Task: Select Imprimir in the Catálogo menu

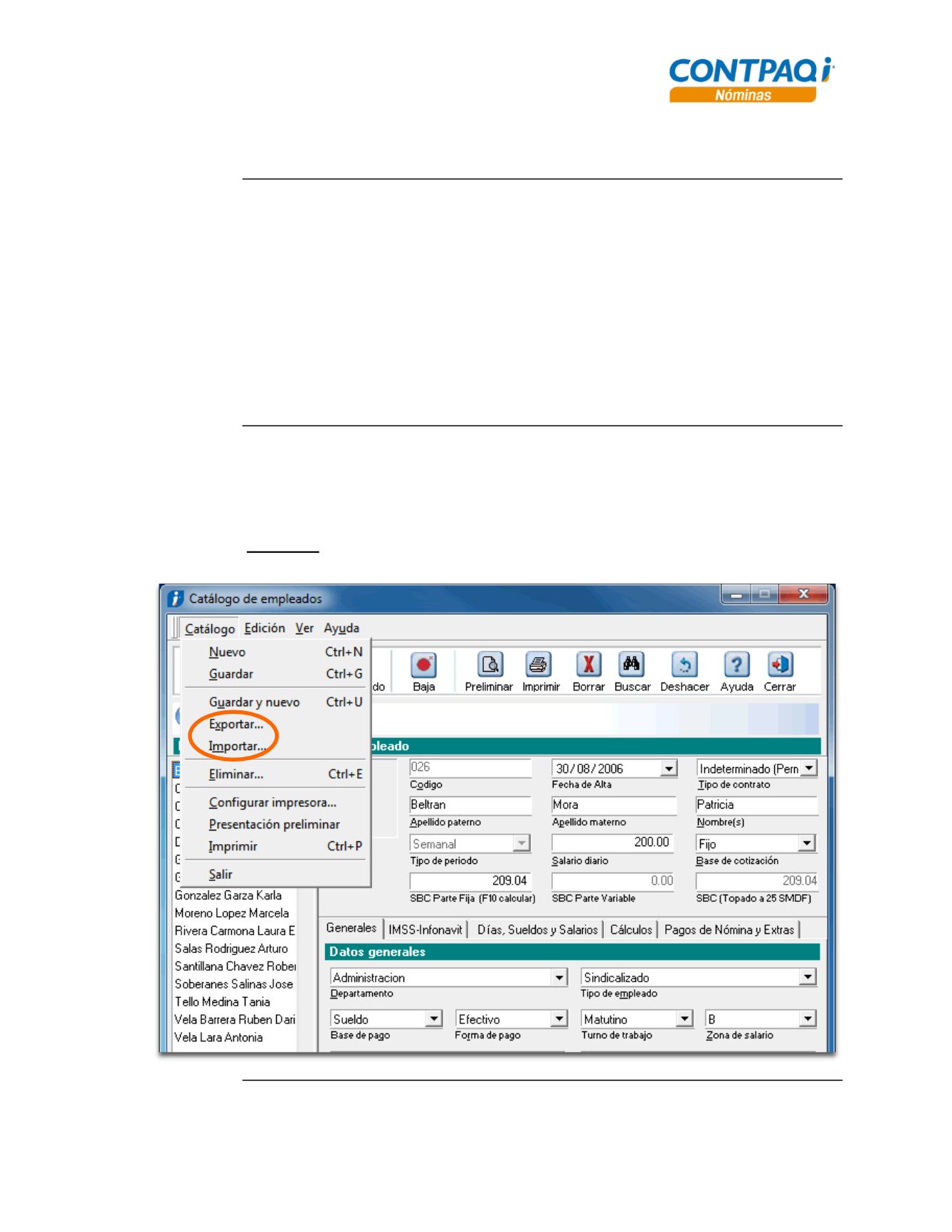Action: coord(276,847)
